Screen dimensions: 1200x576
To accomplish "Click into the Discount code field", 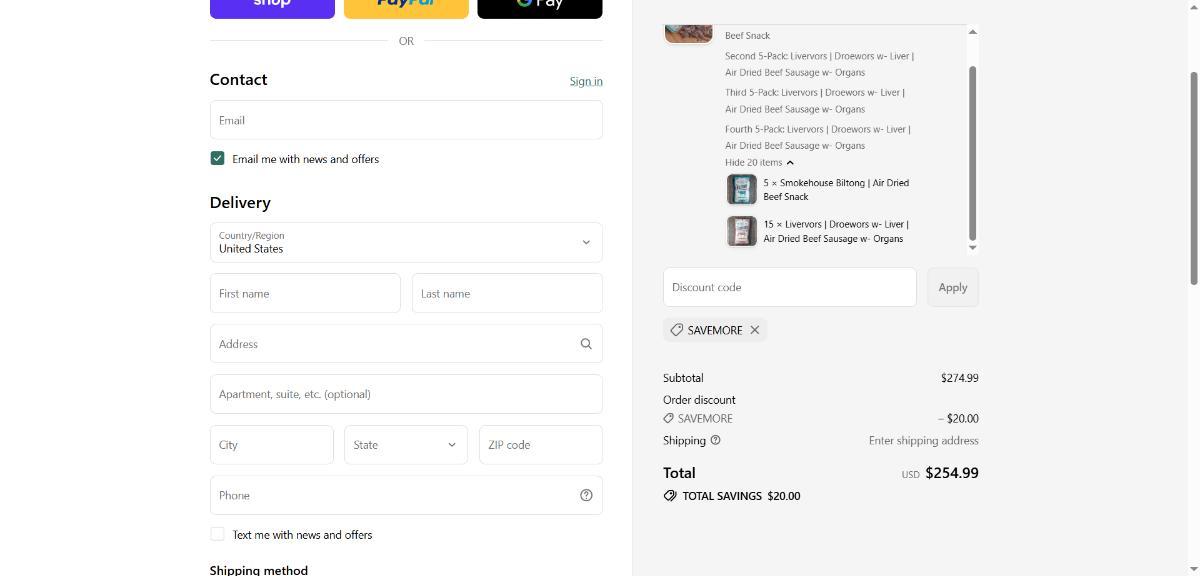I will [x=789, y=287].
